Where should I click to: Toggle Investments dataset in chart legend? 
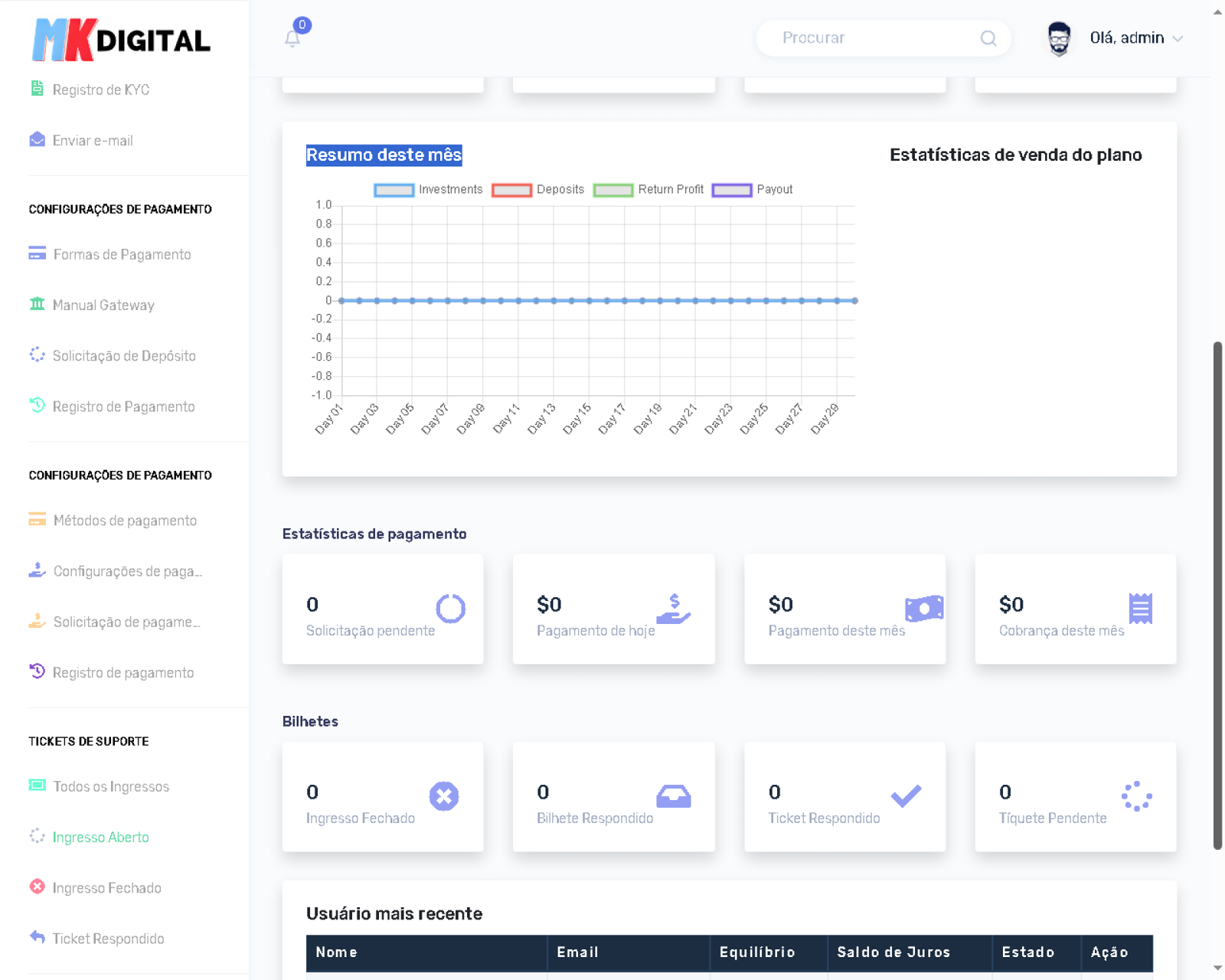tap(428, 190)
